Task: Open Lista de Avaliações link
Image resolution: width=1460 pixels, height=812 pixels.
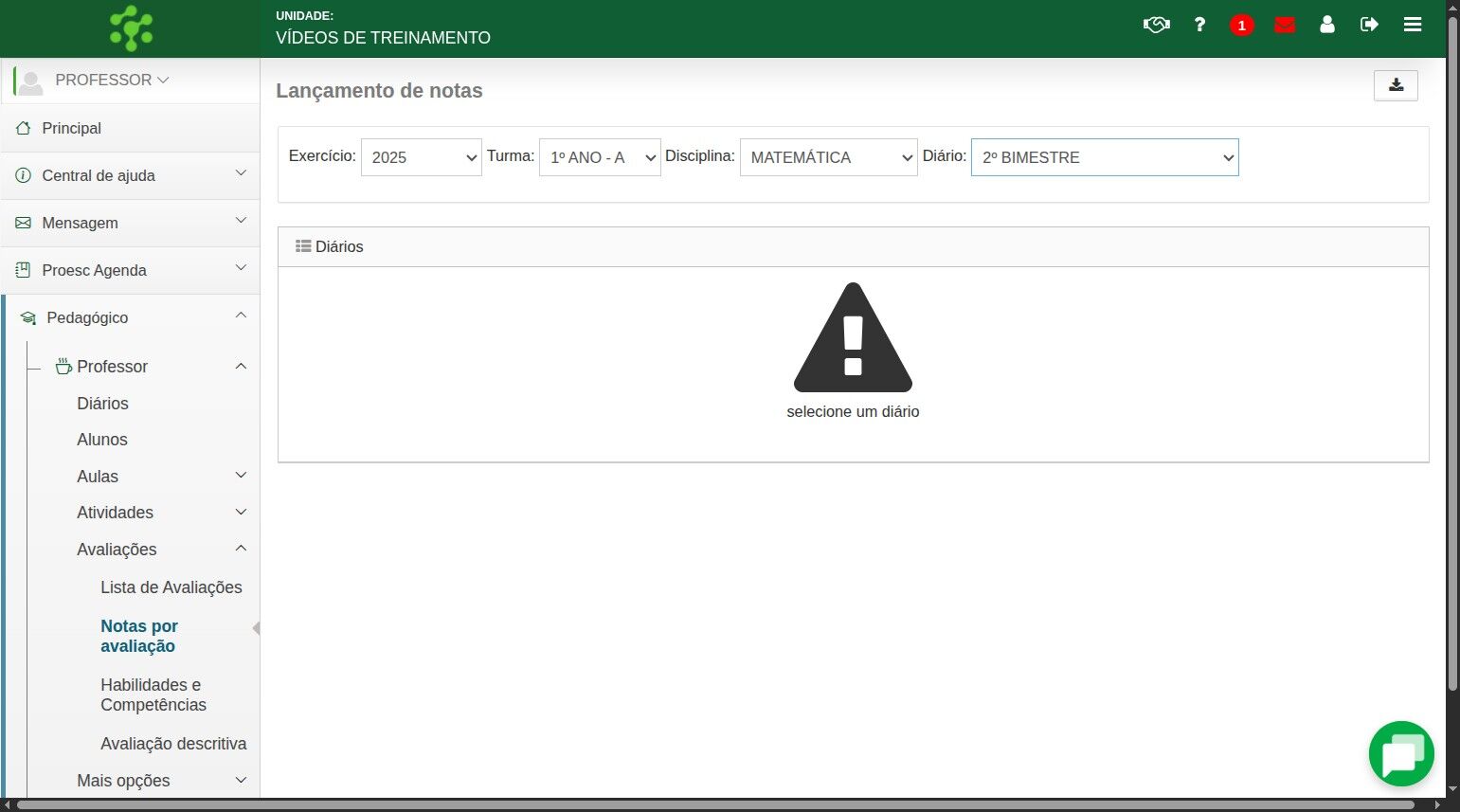Action: (x=171, y=587)
